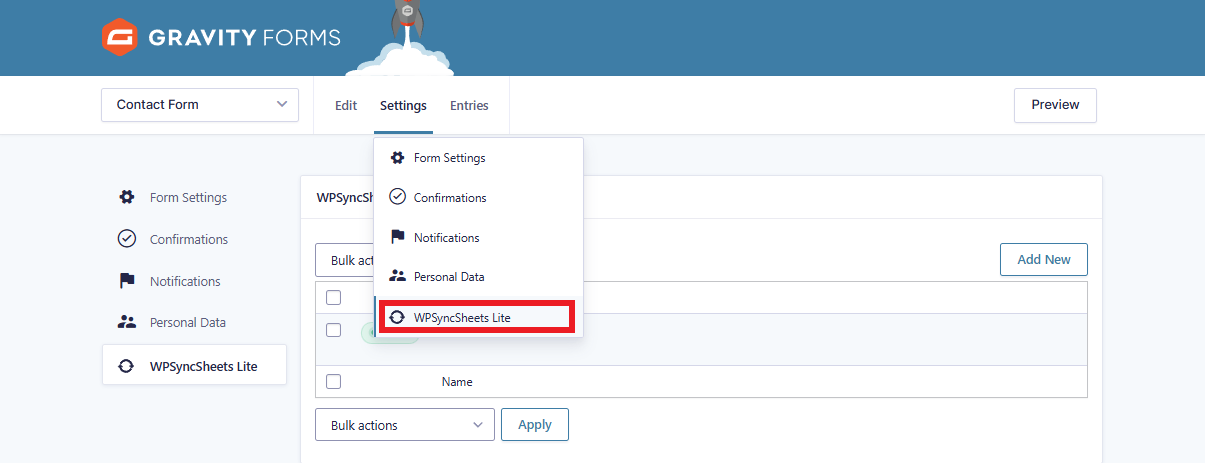
Task: Click the Preview button
Action: [1055, 105]
